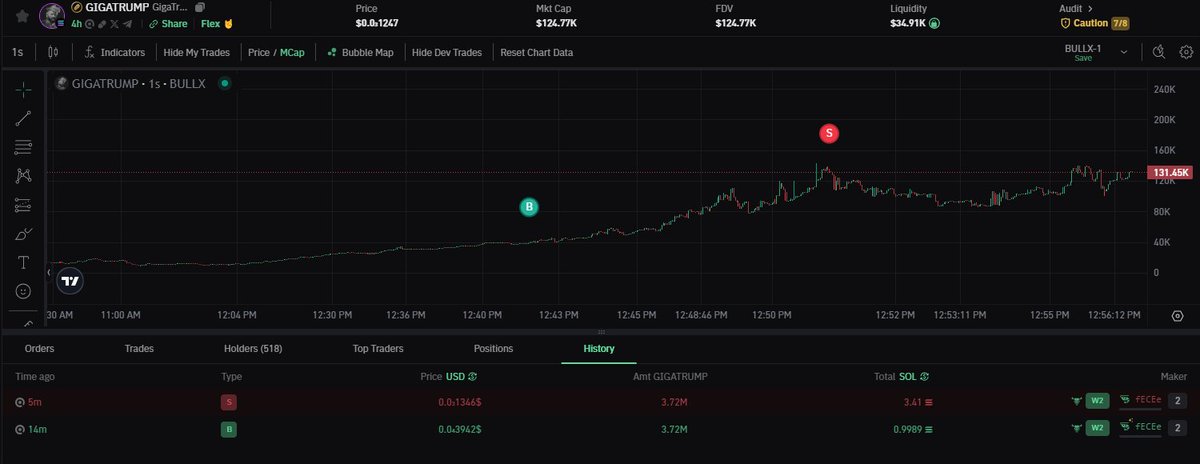Select the History tab
This screenshot has height=464, width=1200.
click(x=600, y=349)
